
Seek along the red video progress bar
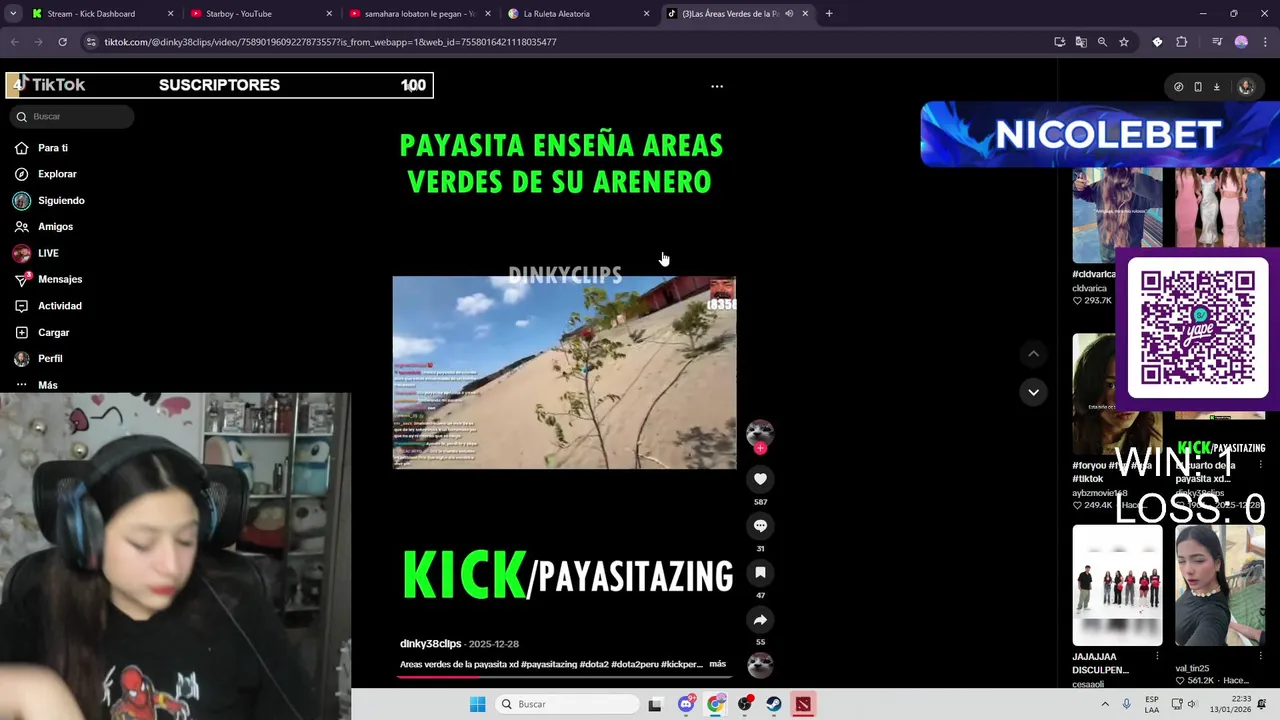[564, 677]
